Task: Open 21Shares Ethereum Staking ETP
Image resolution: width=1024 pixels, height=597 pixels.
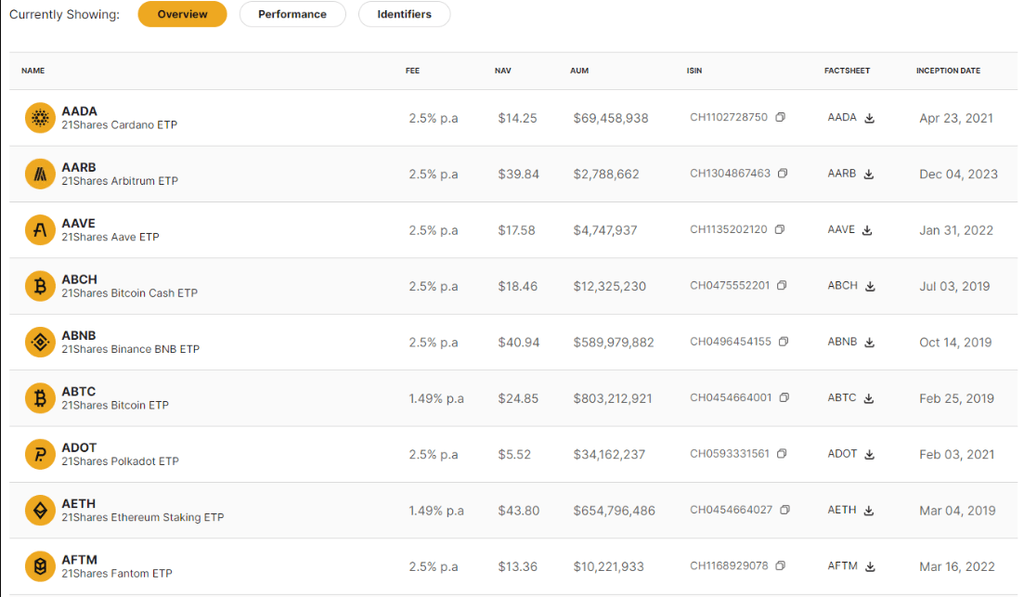Action: click(142, 517)
